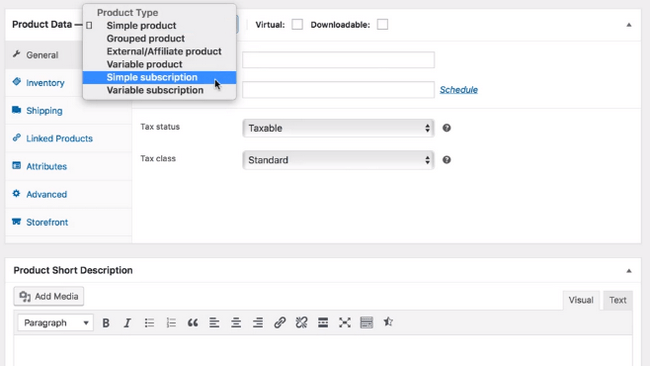Switch editor to Text tab
The image size is (650, 366).
pyautogui.click(x=618, y=300)
